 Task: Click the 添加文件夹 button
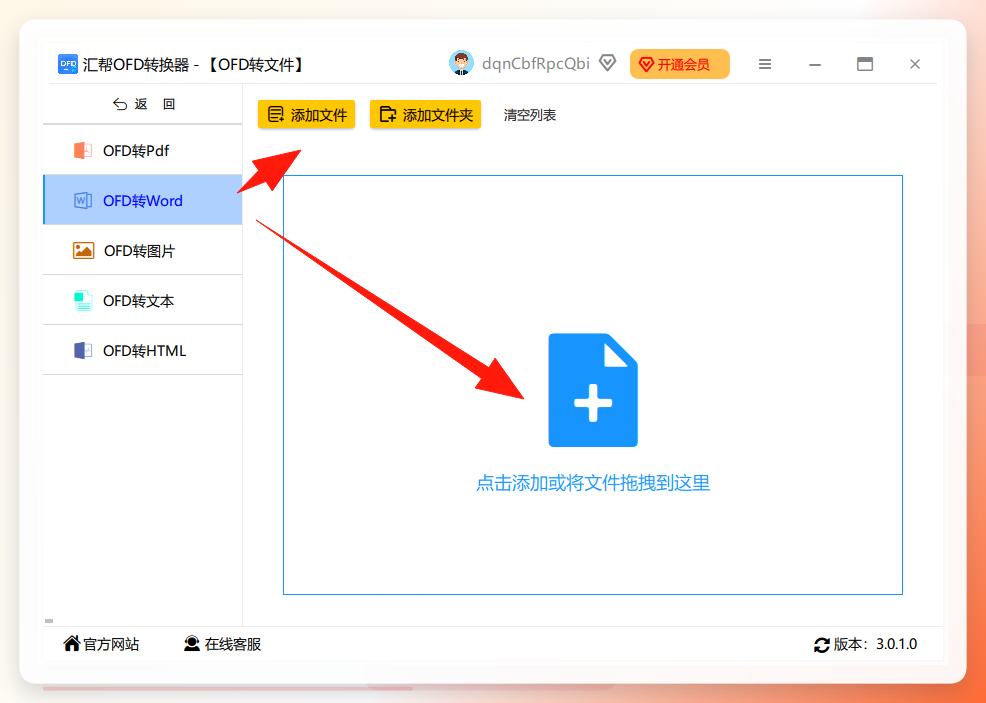coord(426,114)
